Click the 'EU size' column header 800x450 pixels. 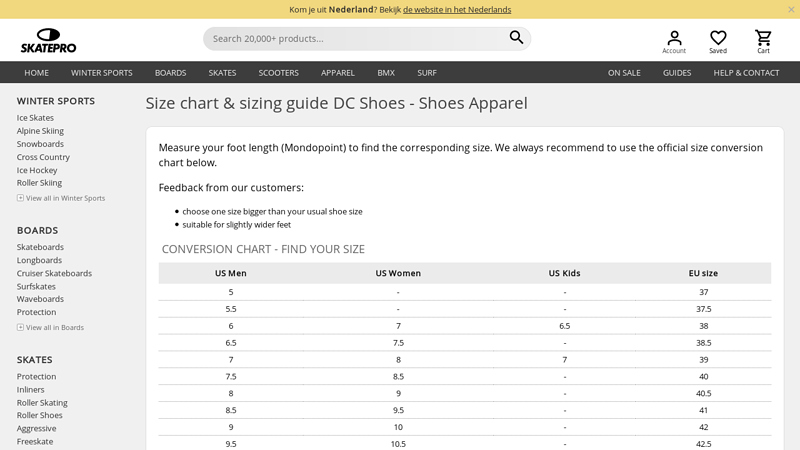point(703,273)
